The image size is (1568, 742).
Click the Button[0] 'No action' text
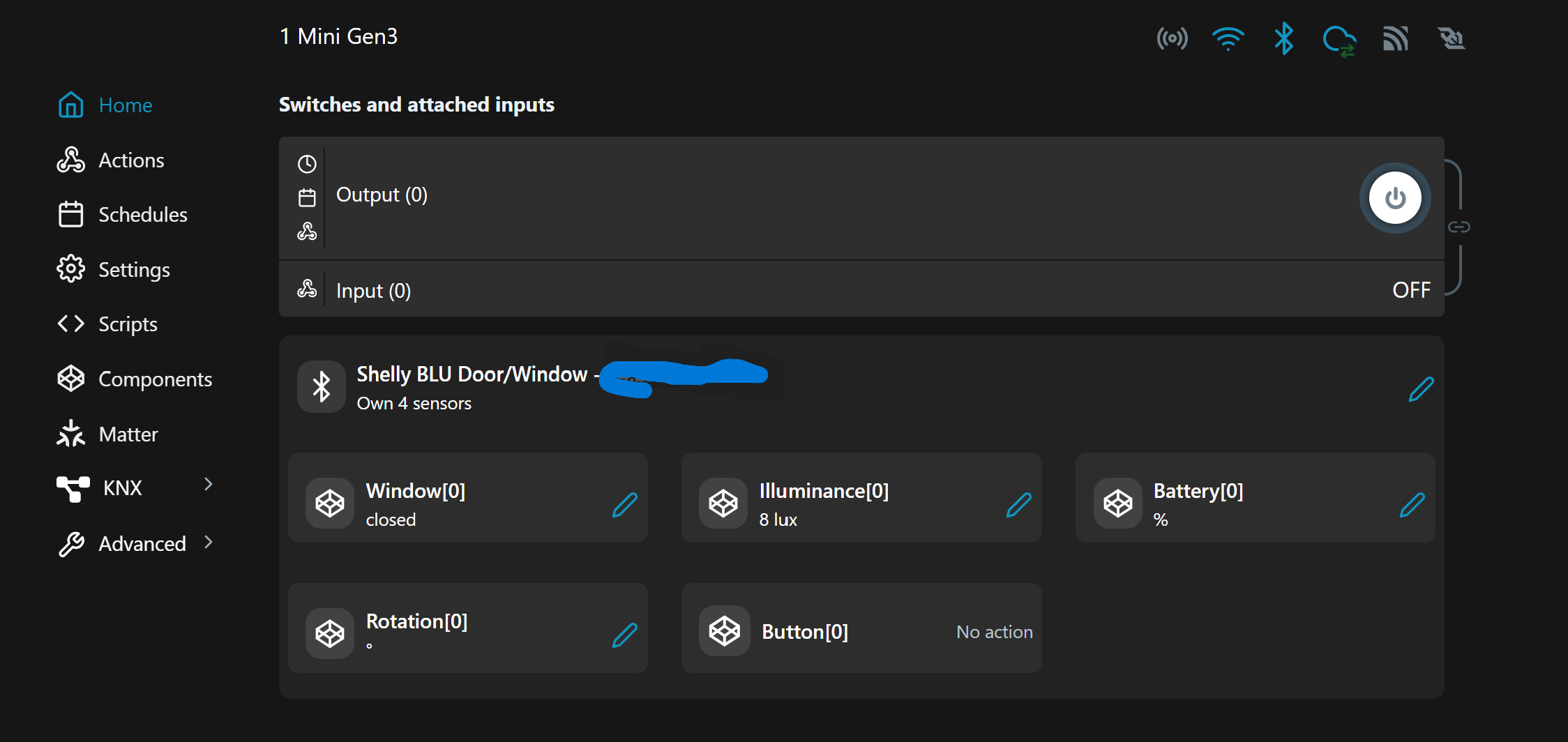click(x=995, y=633)
